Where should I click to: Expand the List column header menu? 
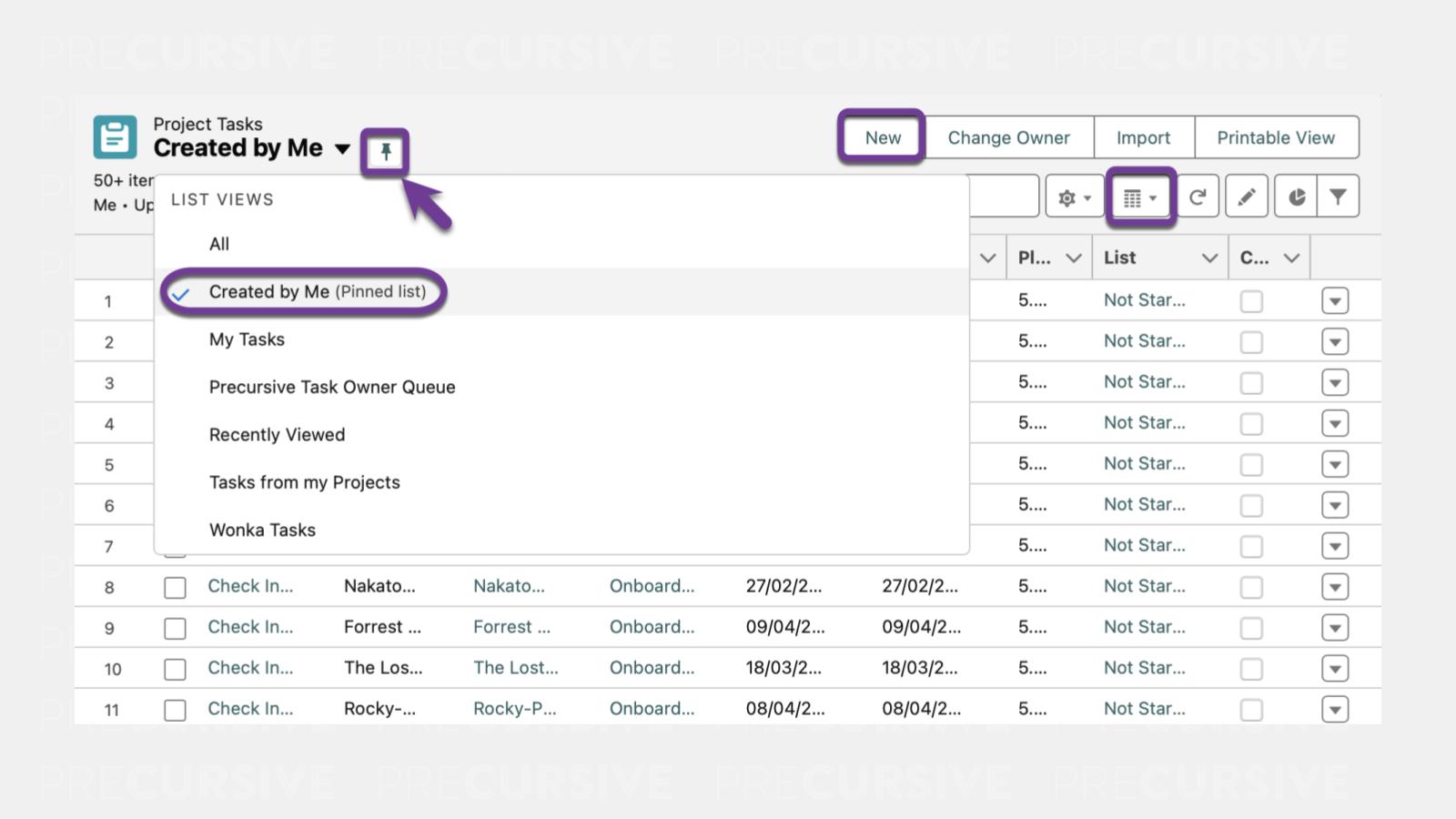tap(1208, 258)
